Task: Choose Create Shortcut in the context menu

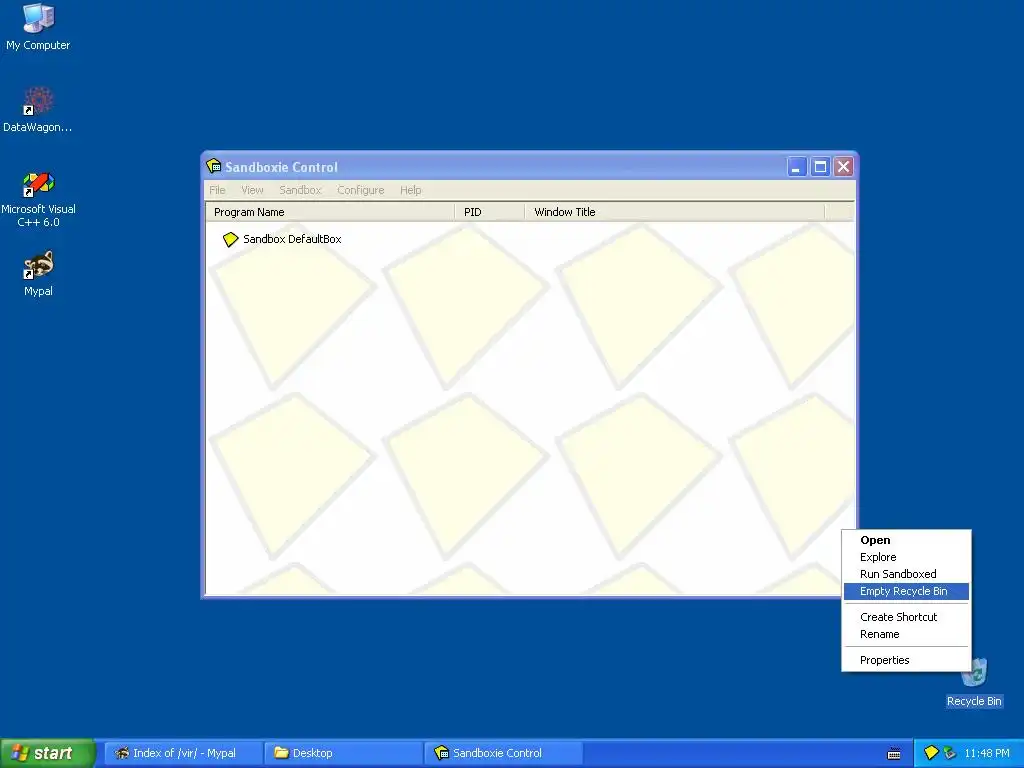Action: [906, 617]
